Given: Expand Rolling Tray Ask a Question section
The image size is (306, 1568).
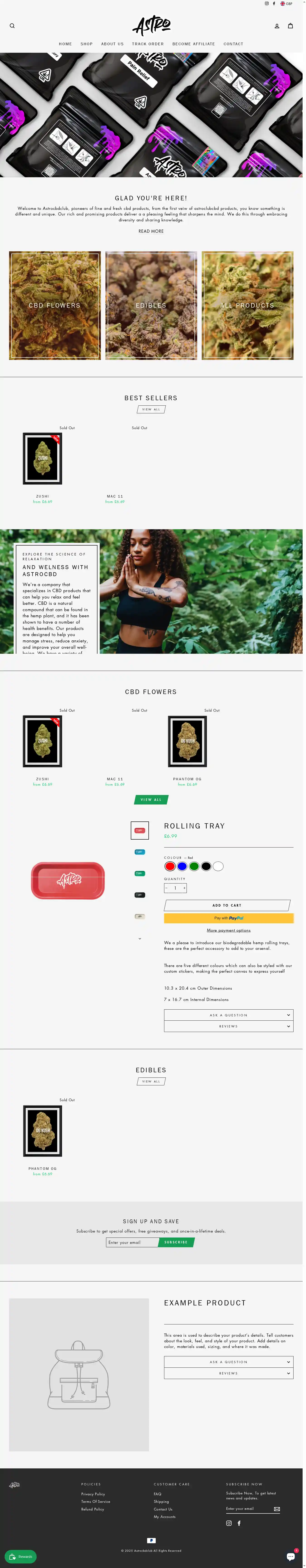Looking at the screenshot, I should 228,1015.
